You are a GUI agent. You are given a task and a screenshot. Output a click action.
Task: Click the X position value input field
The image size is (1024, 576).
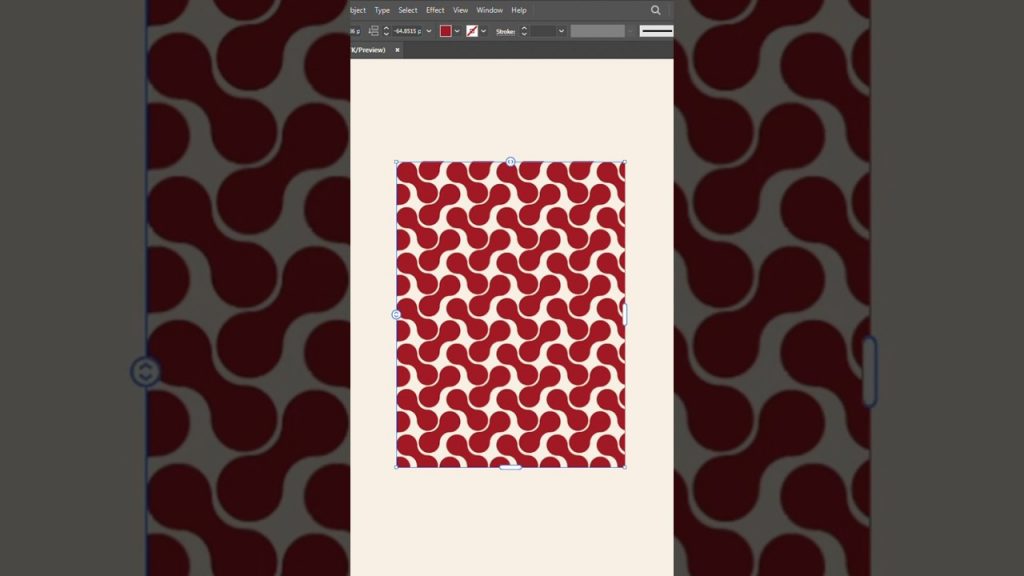[406, 31]
